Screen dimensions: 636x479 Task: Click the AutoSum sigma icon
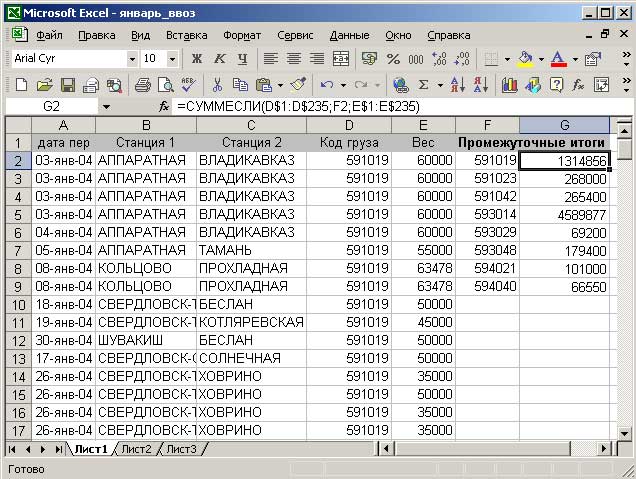coord(424,85)
